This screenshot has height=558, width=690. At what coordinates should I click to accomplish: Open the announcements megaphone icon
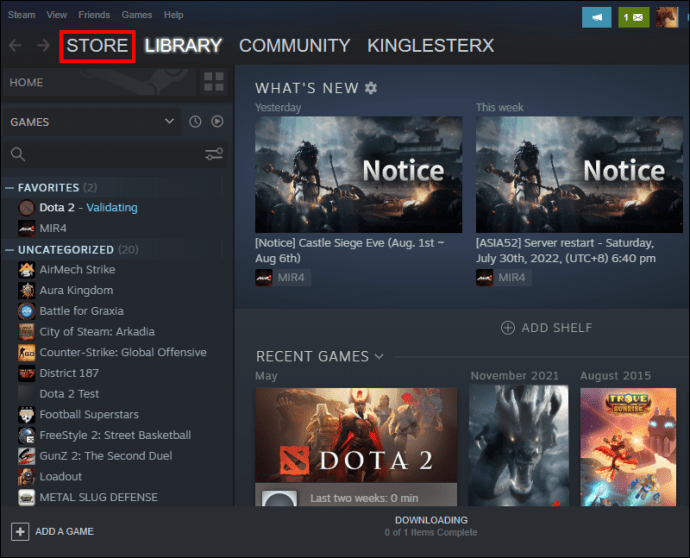(x=596, y=18)
